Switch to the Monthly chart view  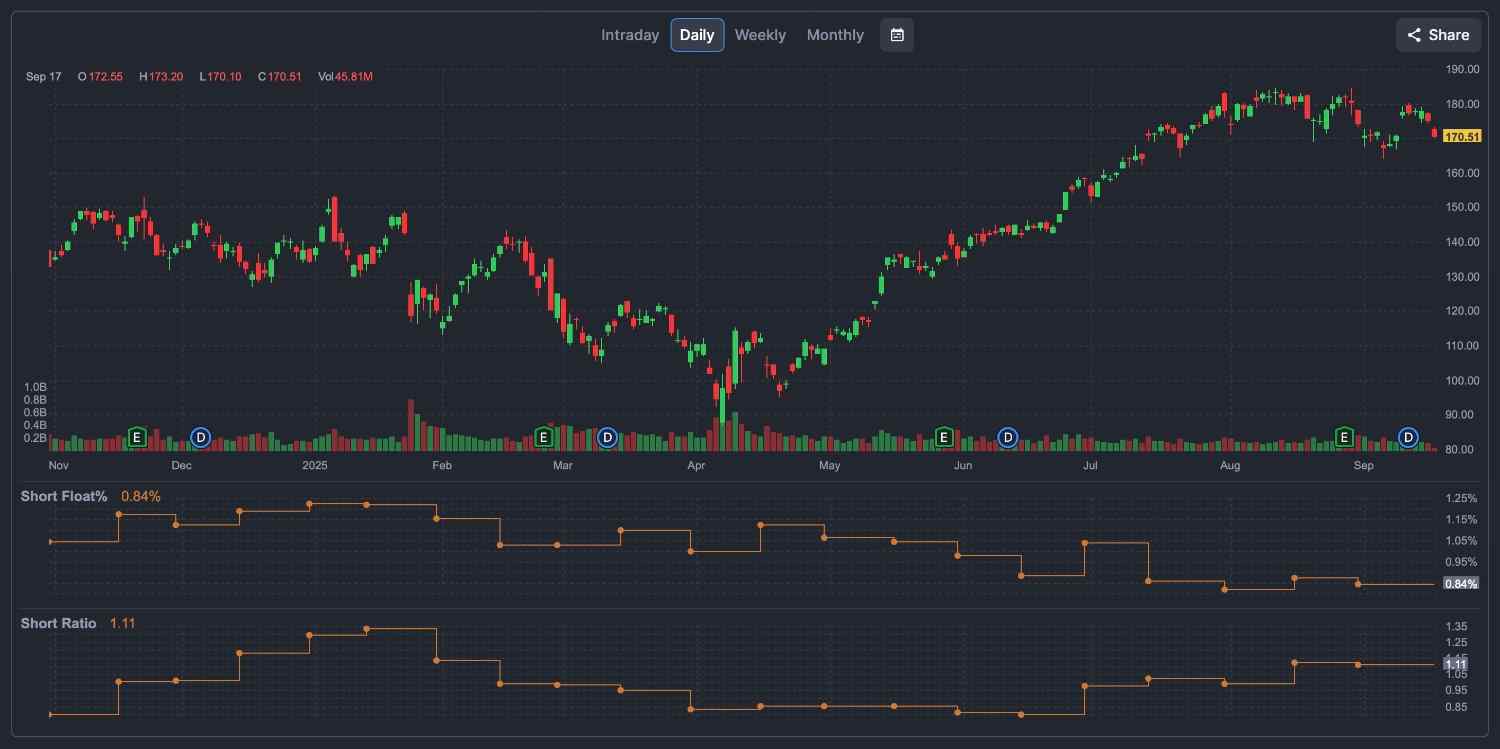[834, 34]
